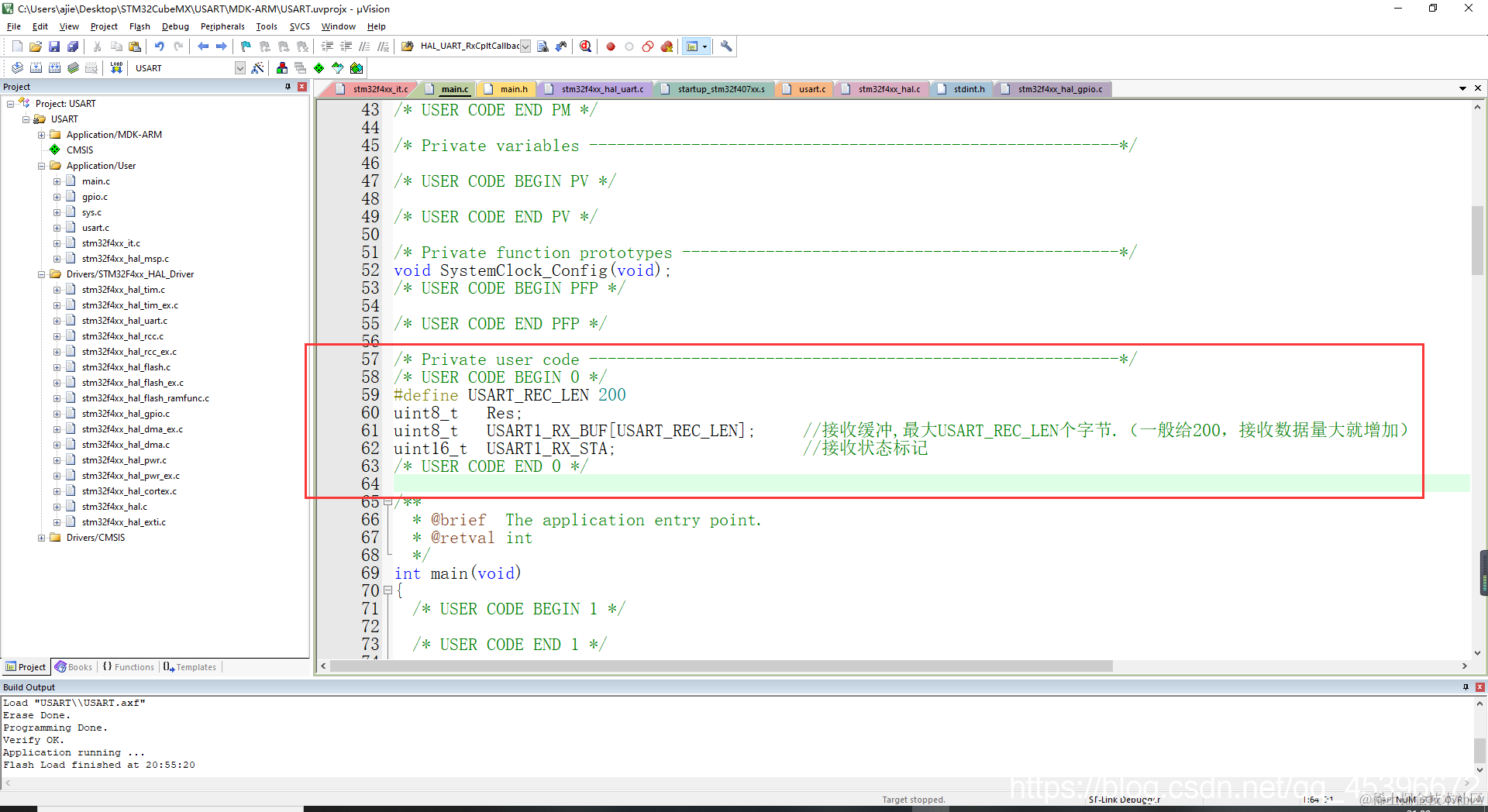Insert a bookmark on the current line
The height and width of the screenshot is (812, 1488).
tap(246, 46)
